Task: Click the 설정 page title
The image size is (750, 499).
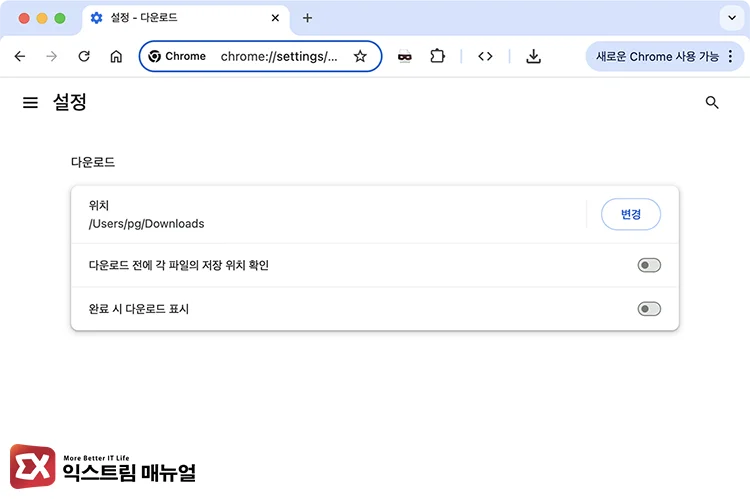Action: click(x=70, y=102)
